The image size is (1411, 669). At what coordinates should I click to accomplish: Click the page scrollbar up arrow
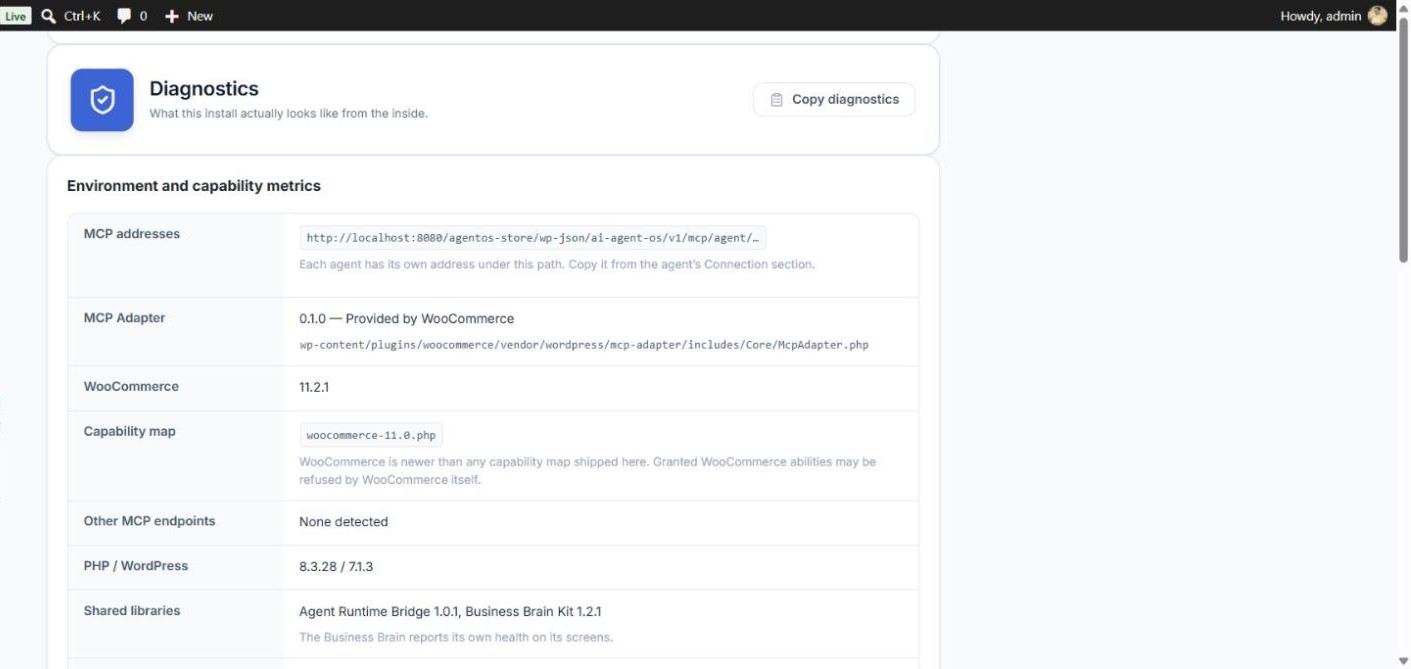tap(1403, 8)
